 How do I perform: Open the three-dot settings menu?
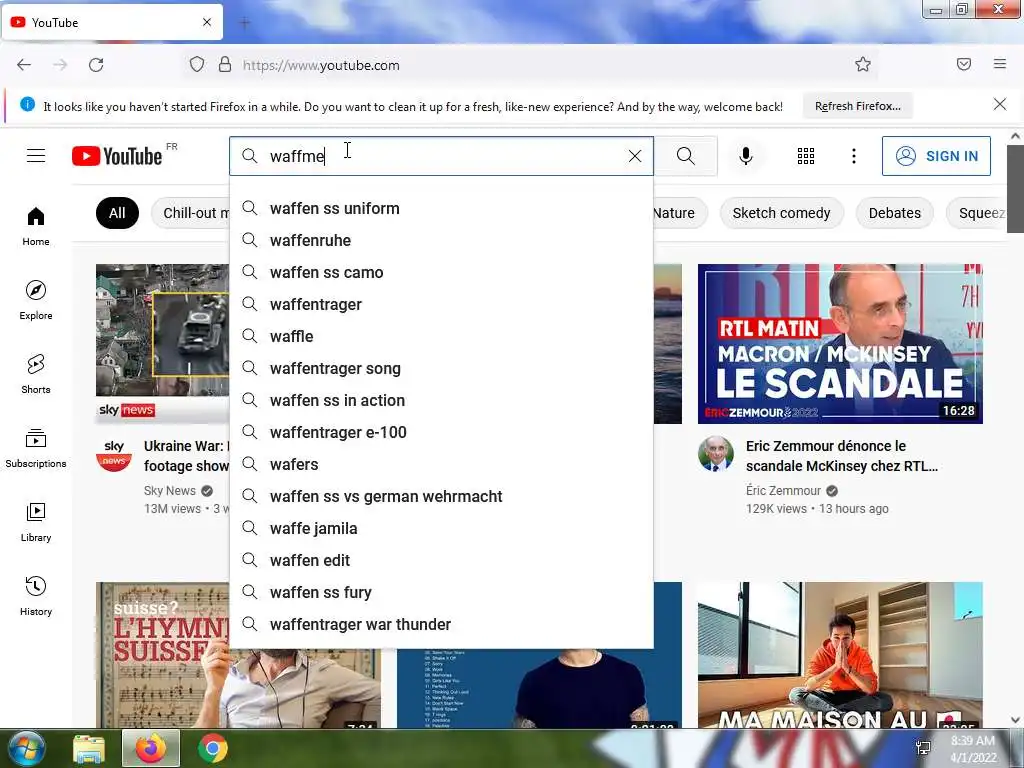854,156
